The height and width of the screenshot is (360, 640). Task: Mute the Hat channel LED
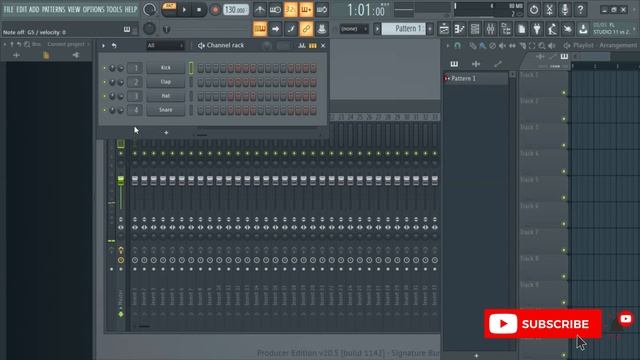click(x=104, y=96)
